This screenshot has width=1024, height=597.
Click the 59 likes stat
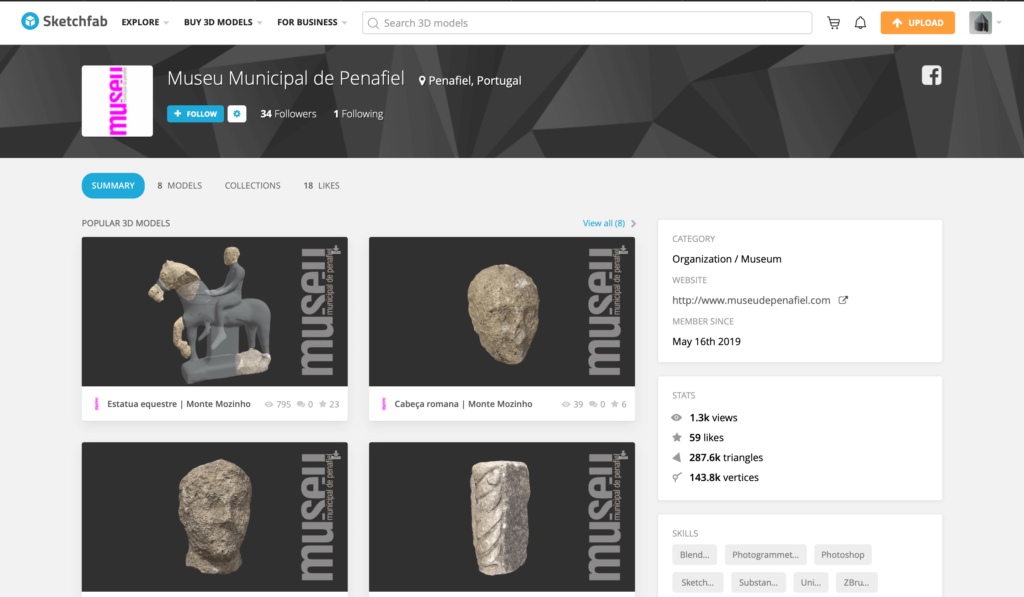pyautogui.click(x=706, y=438)
